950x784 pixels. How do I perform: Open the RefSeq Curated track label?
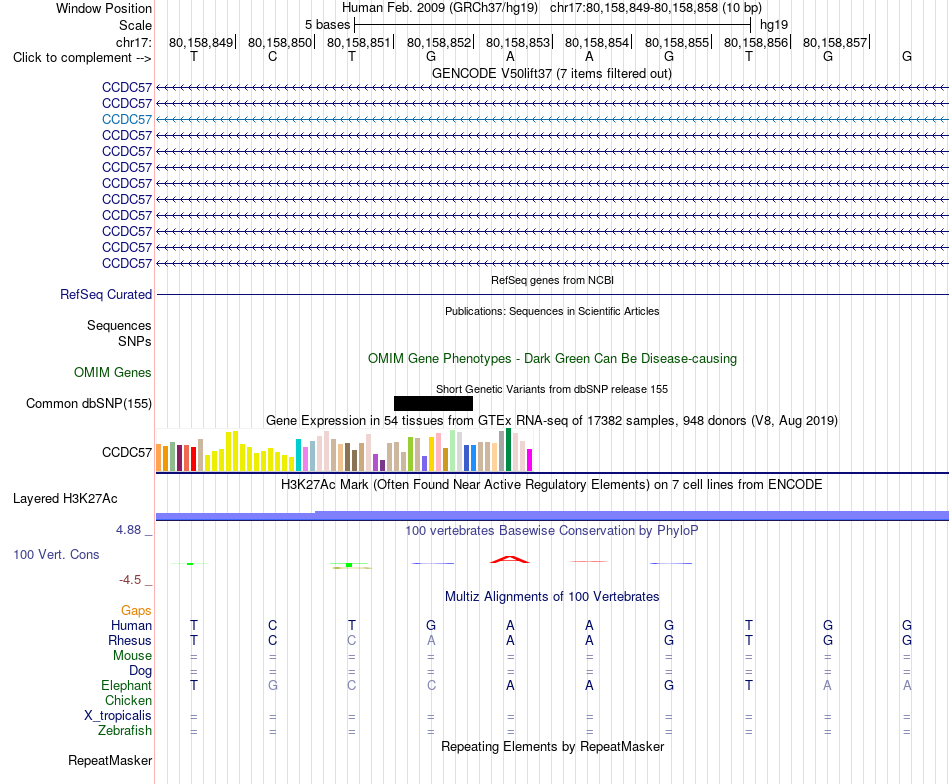click(x=106, y=294)
